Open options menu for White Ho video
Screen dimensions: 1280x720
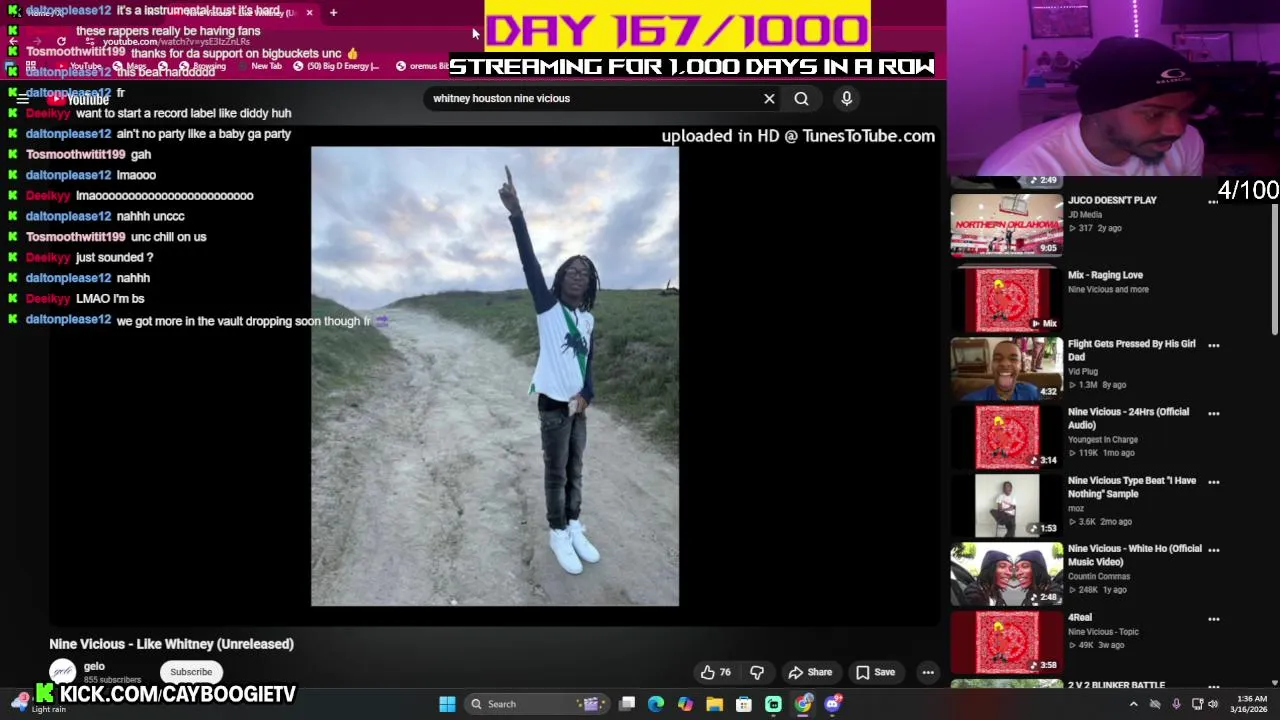tap(1213, 549)
